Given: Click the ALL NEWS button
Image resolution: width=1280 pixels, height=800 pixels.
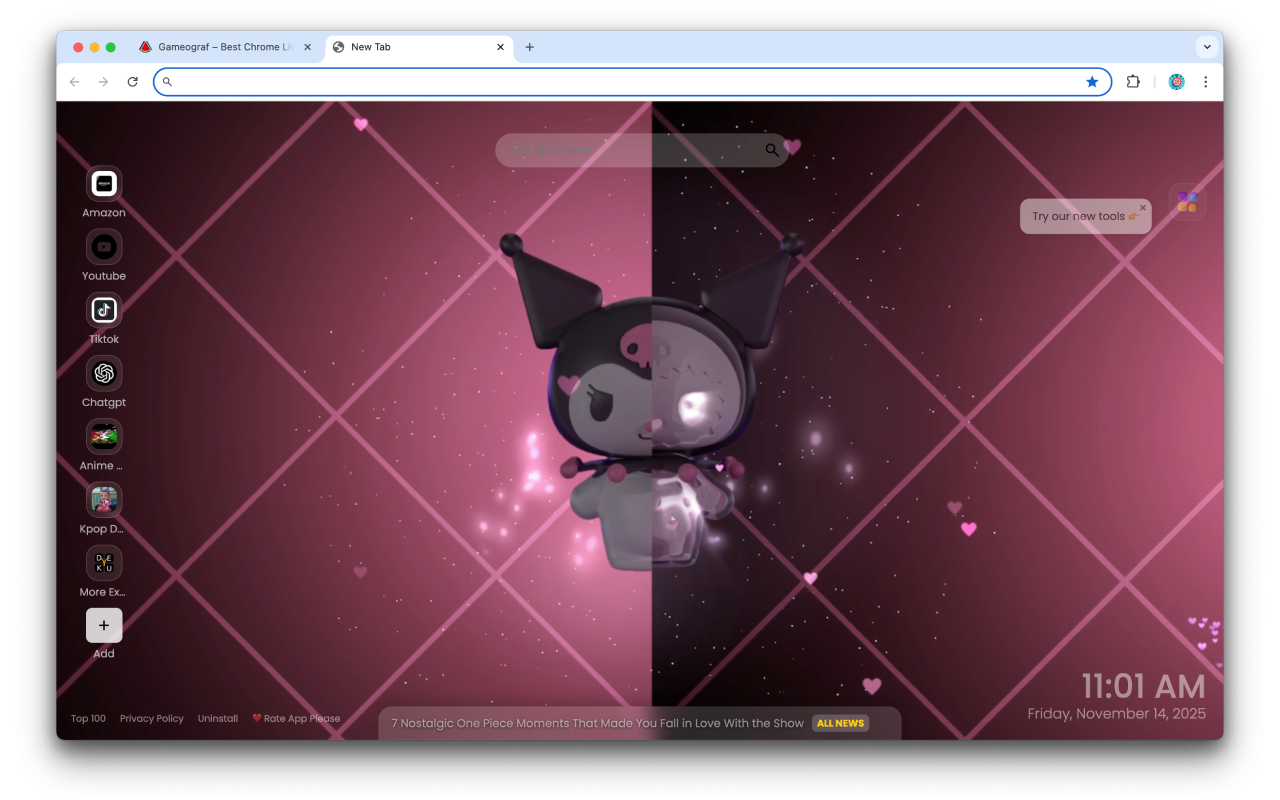Looking at the screenshot, I should (840, 723).
